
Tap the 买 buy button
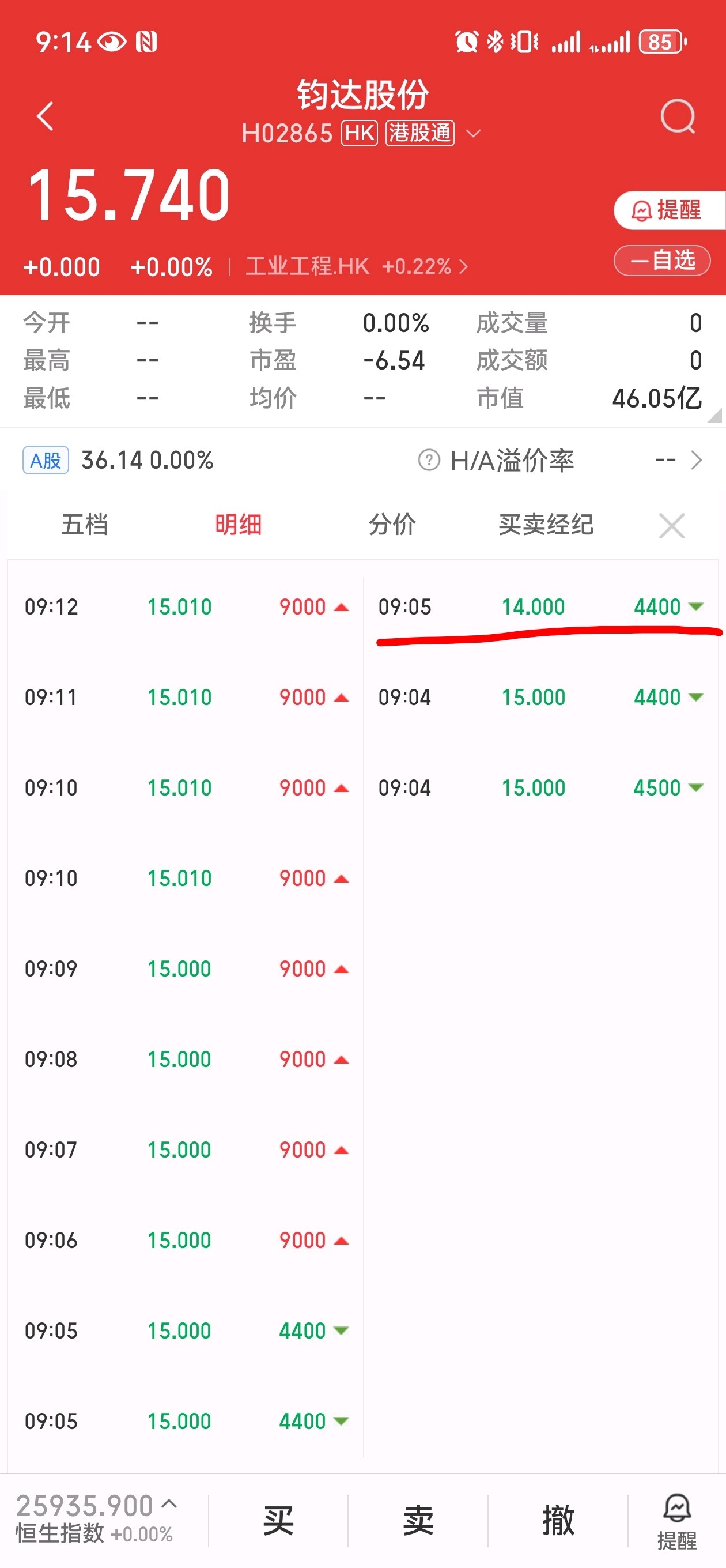pyautogui.click(x=278, y=1520)
